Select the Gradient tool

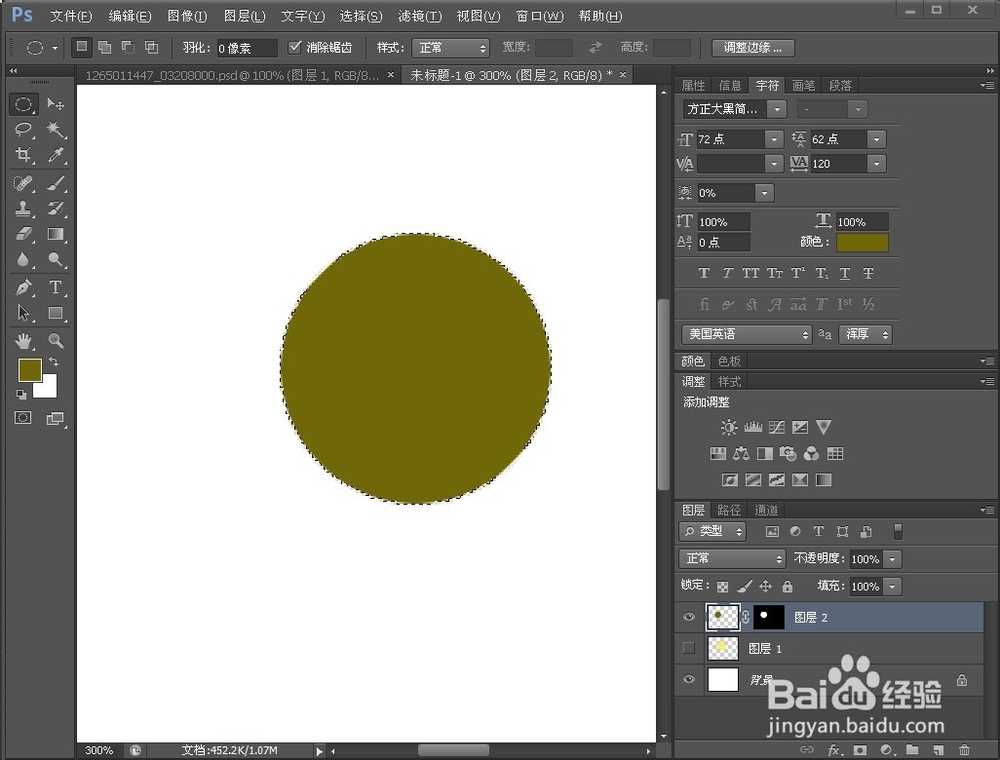click(x=55, y=234)
